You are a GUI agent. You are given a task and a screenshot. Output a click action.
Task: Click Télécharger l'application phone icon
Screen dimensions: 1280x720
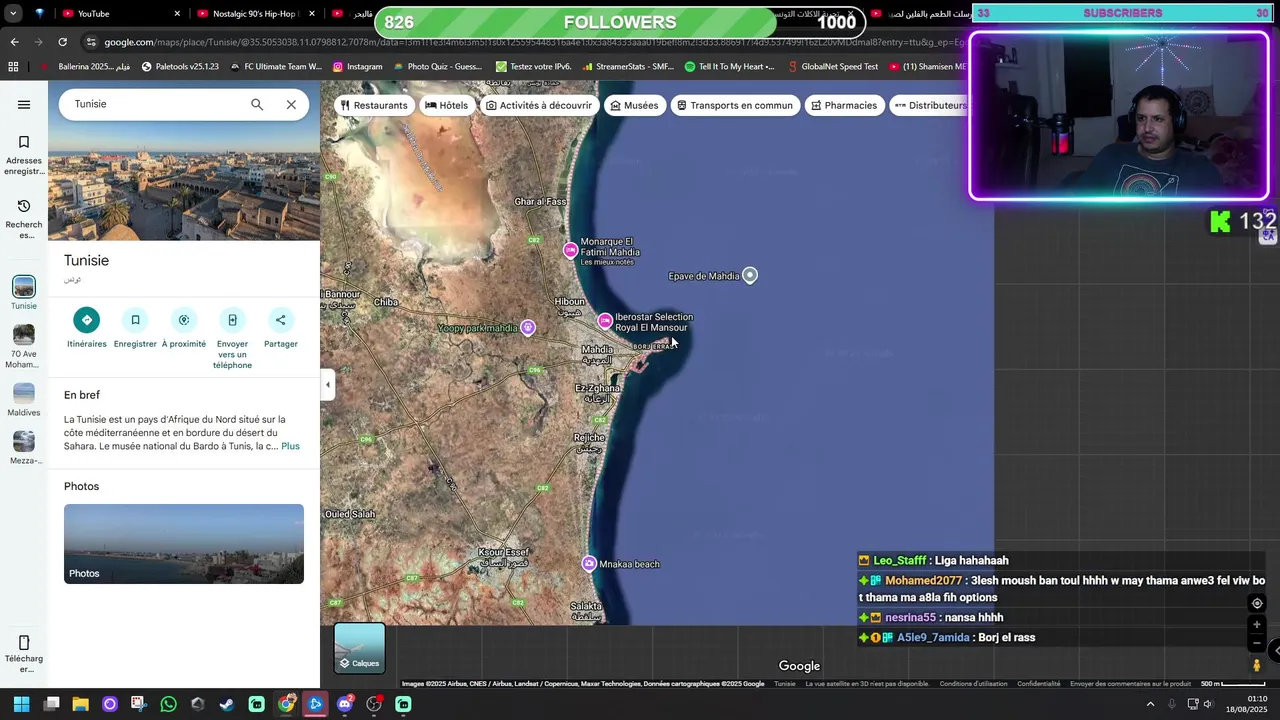pyautogui.click(x=24, y=654)
